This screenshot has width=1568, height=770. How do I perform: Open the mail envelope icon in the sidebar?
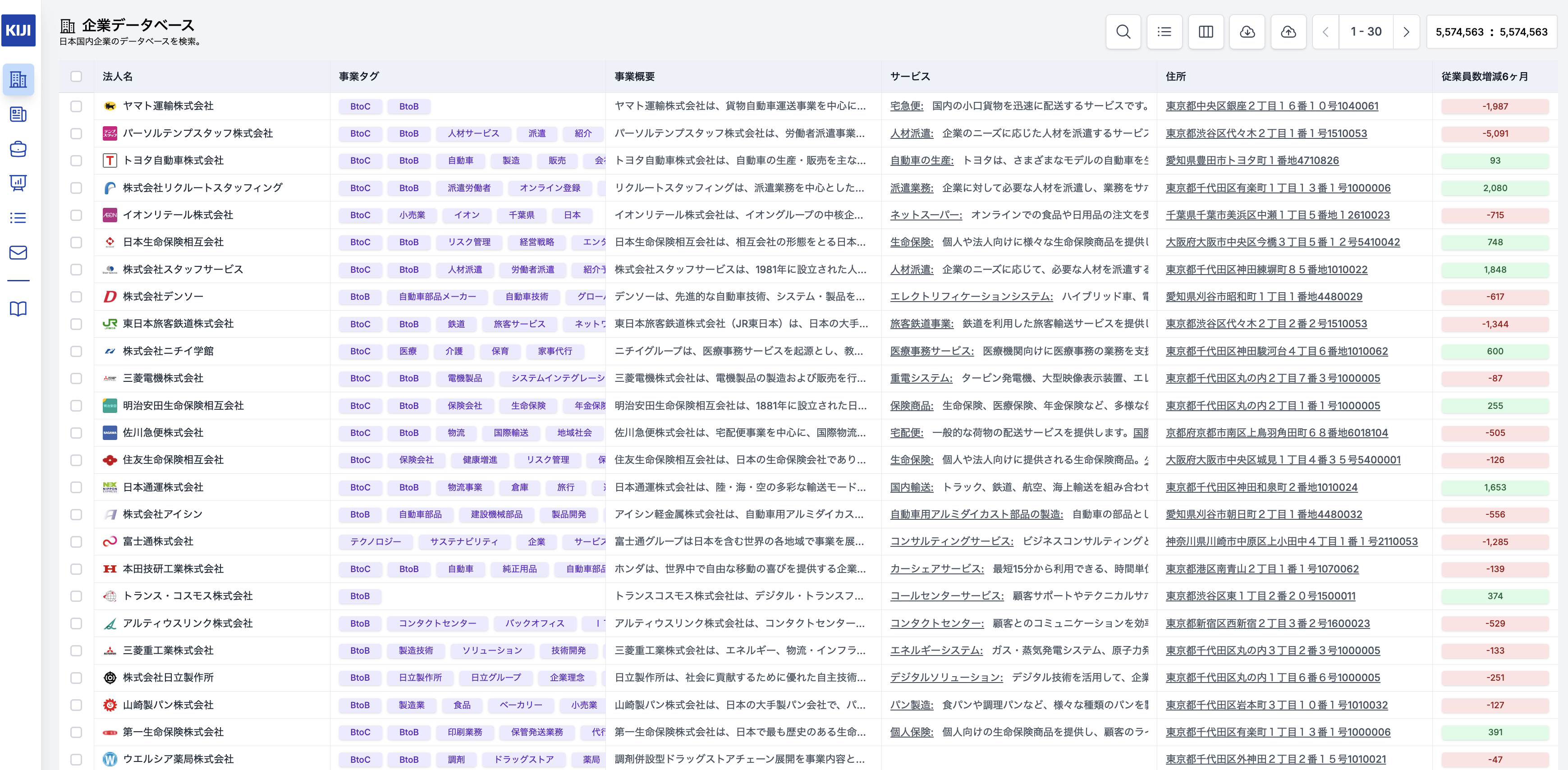coord(18,252)
